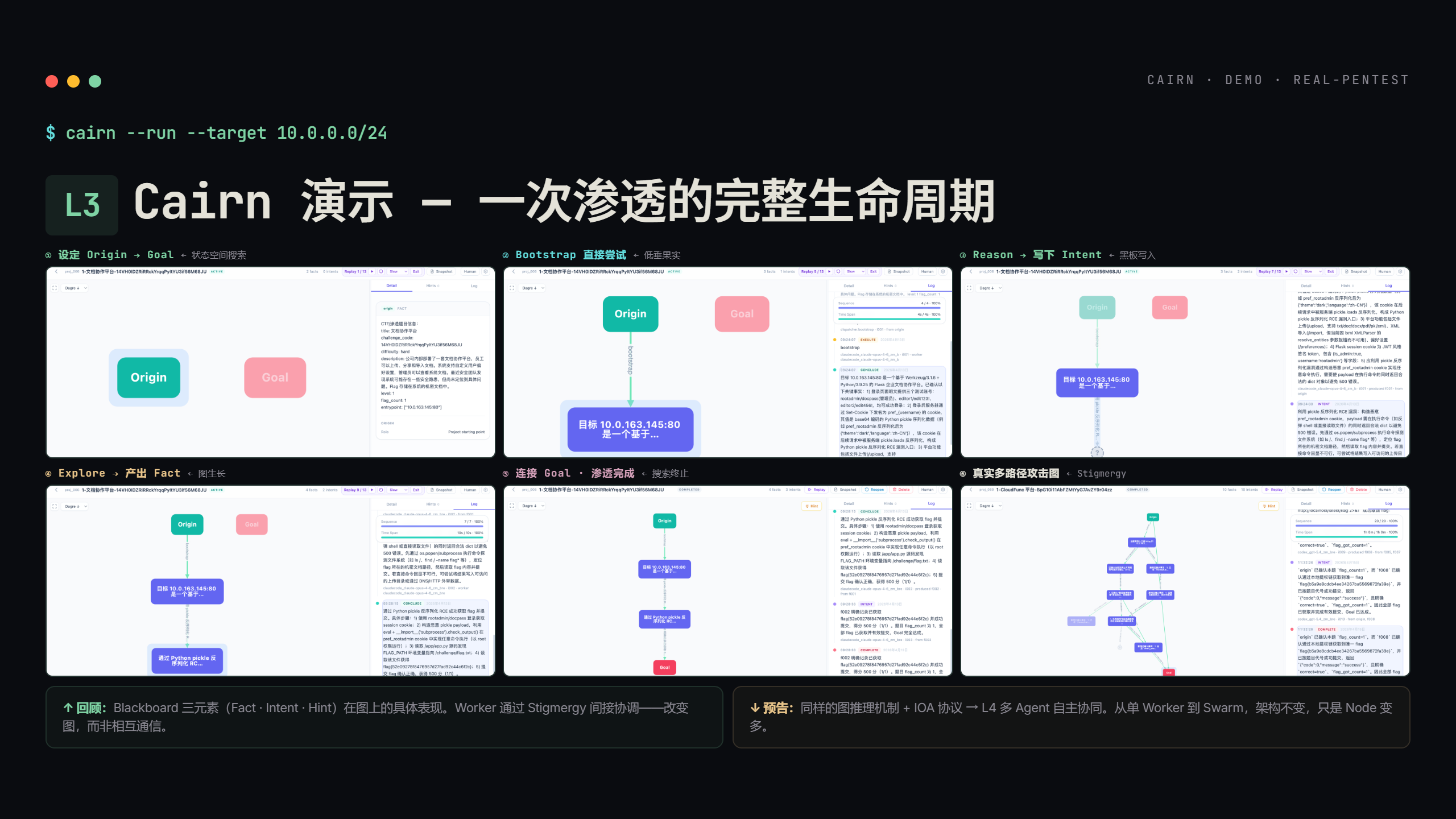Toggle Human mode in Replay 5/13 panel
Image resolution: width=1456 pixels, height=819 pixels.
pos(927,272)
